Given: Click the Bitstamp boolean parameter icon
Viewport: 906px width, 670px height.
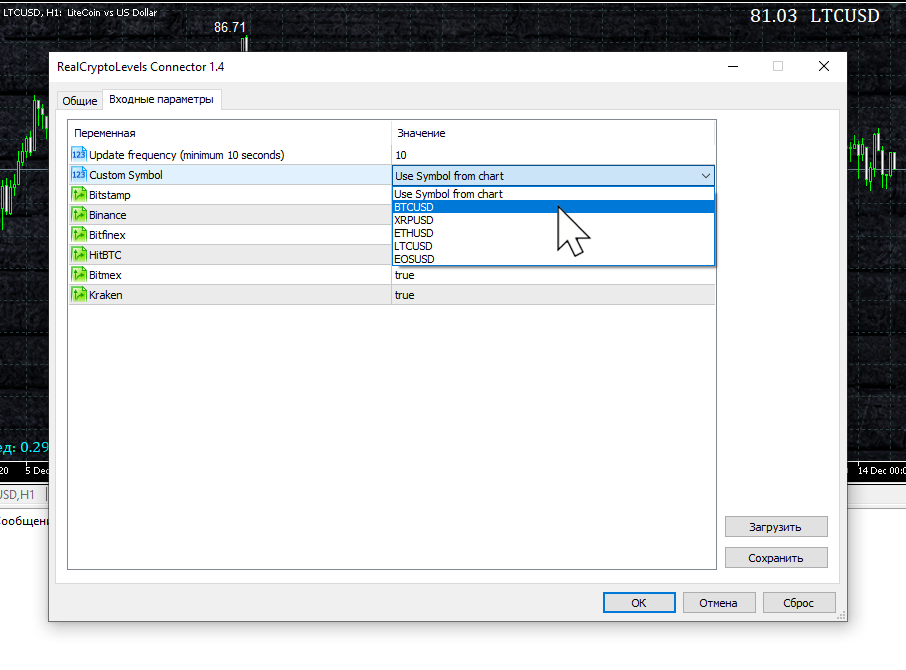Looking at the screenshot, I should [79, 194].
